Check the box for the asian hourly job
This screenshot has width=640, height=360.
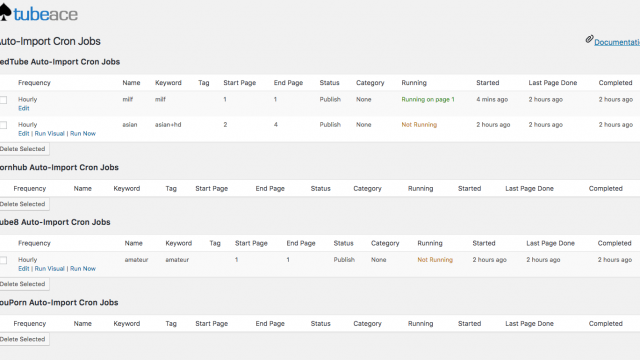[3, 125]
